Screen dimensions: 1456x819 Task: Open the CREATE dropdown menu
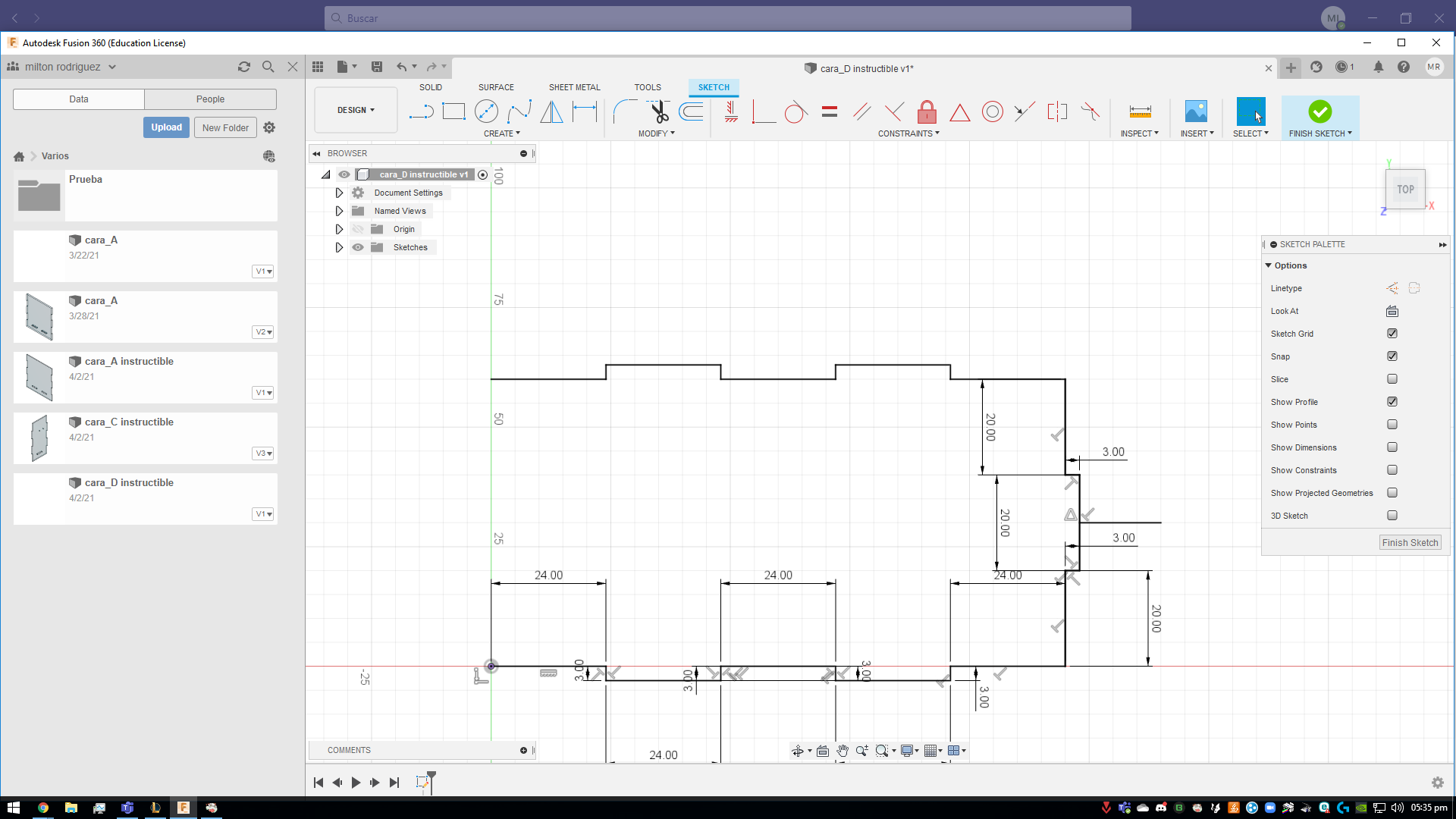tap(502, 133)
